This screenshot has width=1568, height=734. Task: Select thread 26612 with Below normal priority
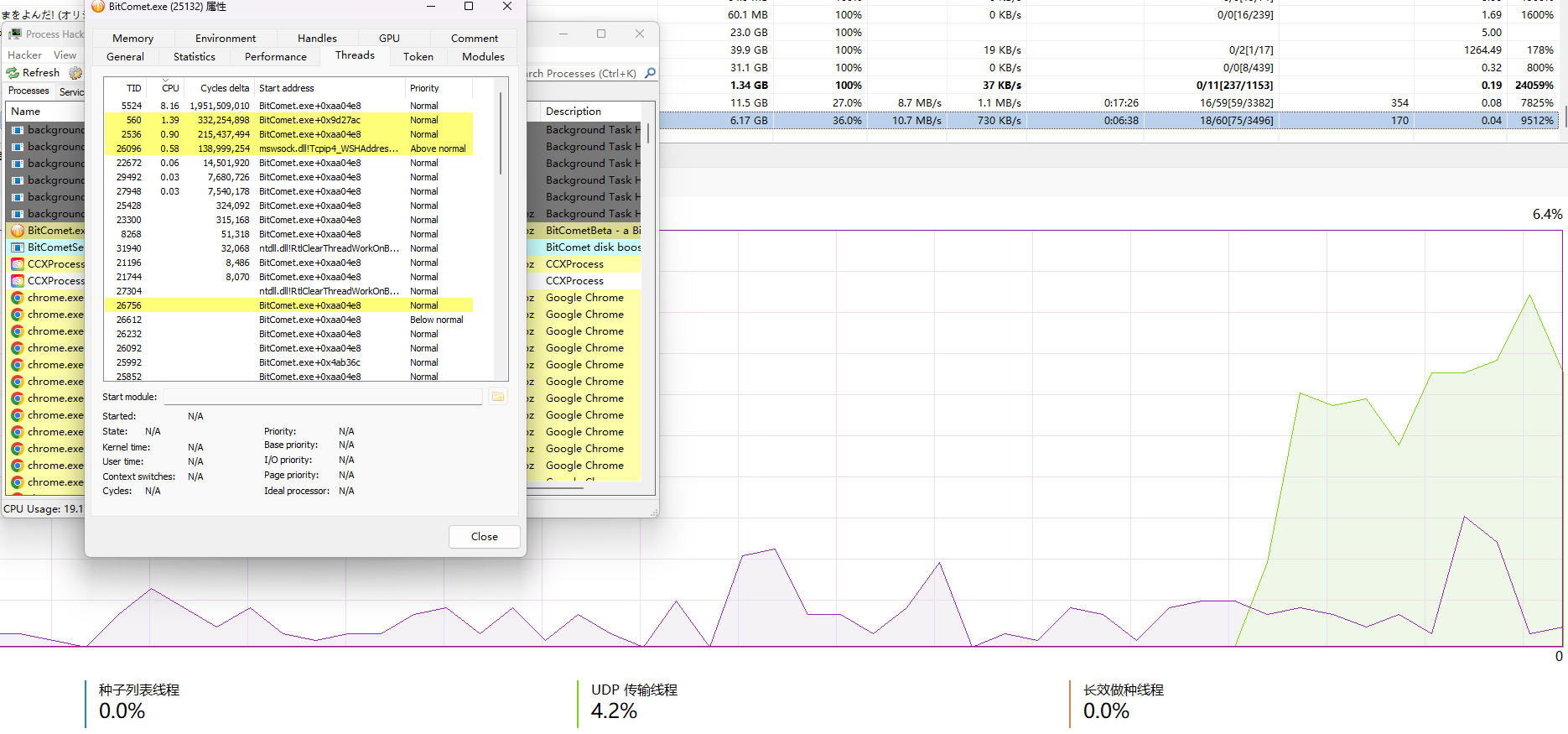(288, 320)
